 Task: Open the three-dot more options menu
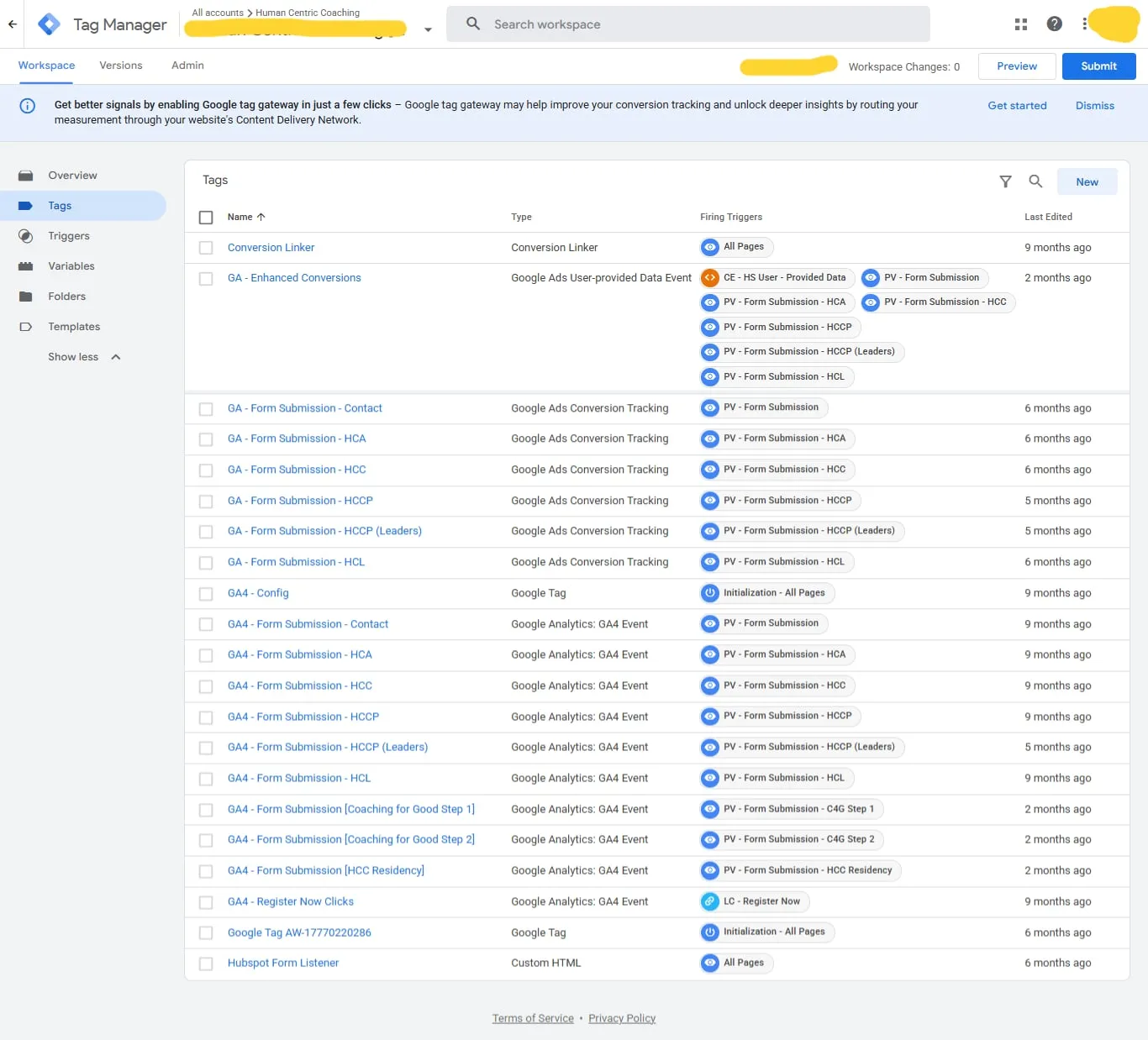(x=1085, y=24)
